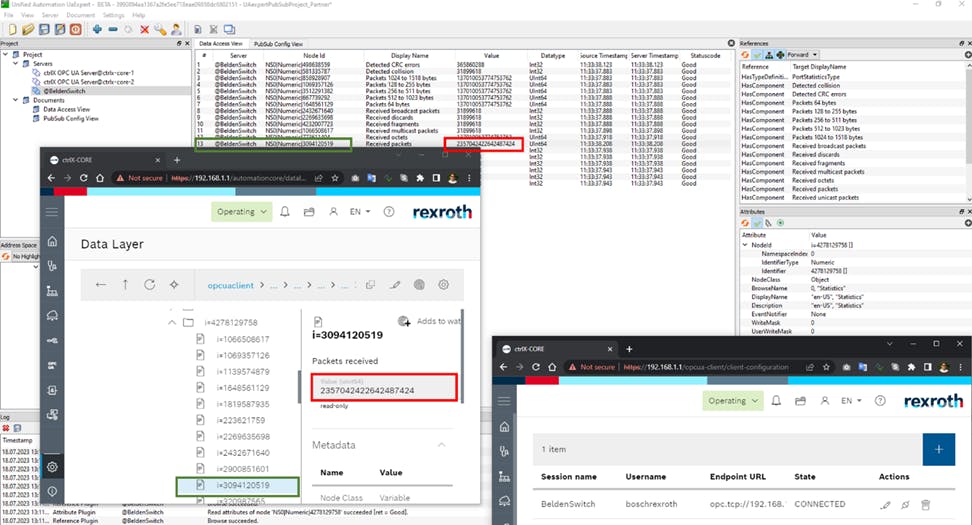Click the red stop icon in UaExpert toolbar

tap(76, 29)
